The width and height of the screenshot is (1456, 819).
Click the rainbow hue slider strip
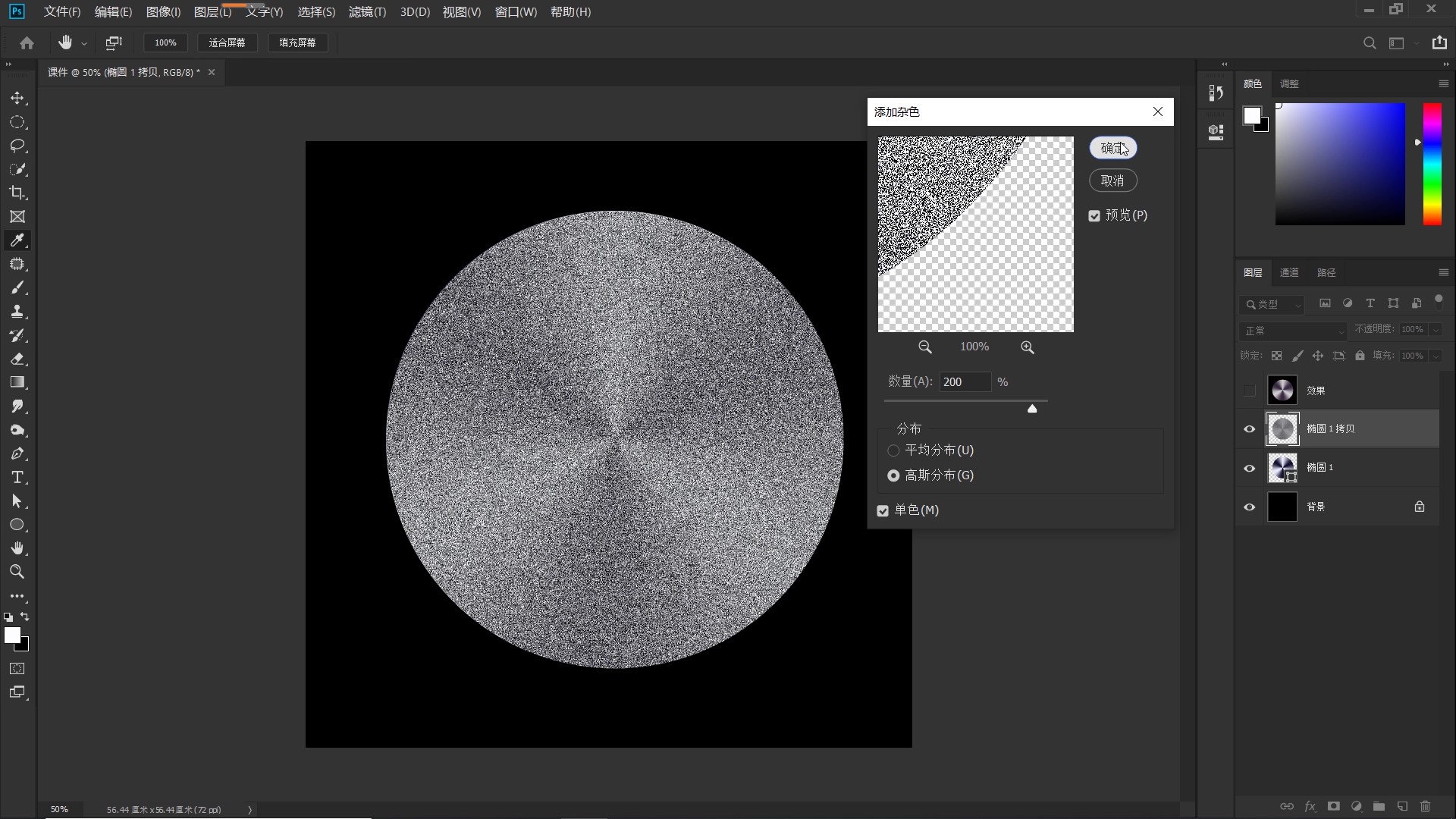[1432, 164]
